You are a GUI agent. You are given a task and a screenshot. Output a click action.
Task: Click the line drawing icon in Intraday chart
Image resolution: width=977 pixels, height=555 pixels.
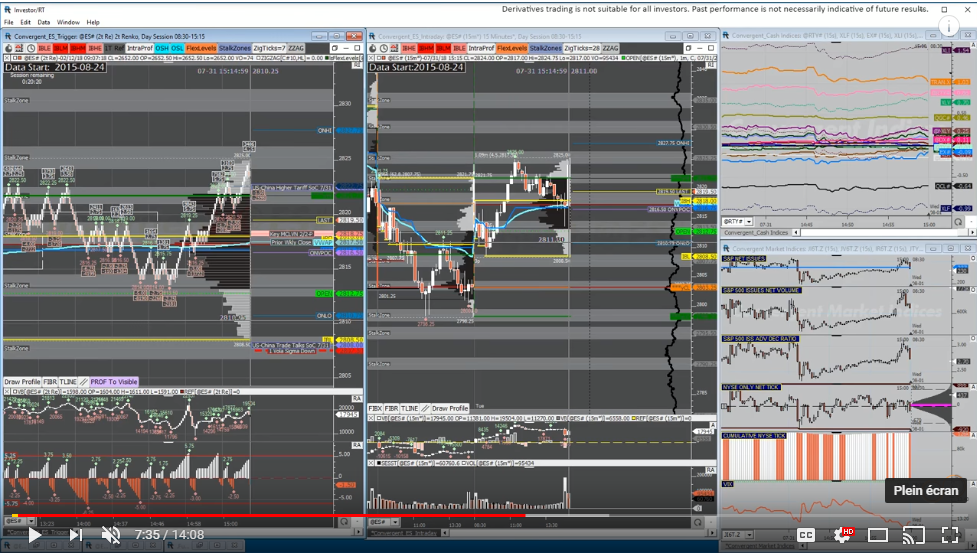pos(426,408)
